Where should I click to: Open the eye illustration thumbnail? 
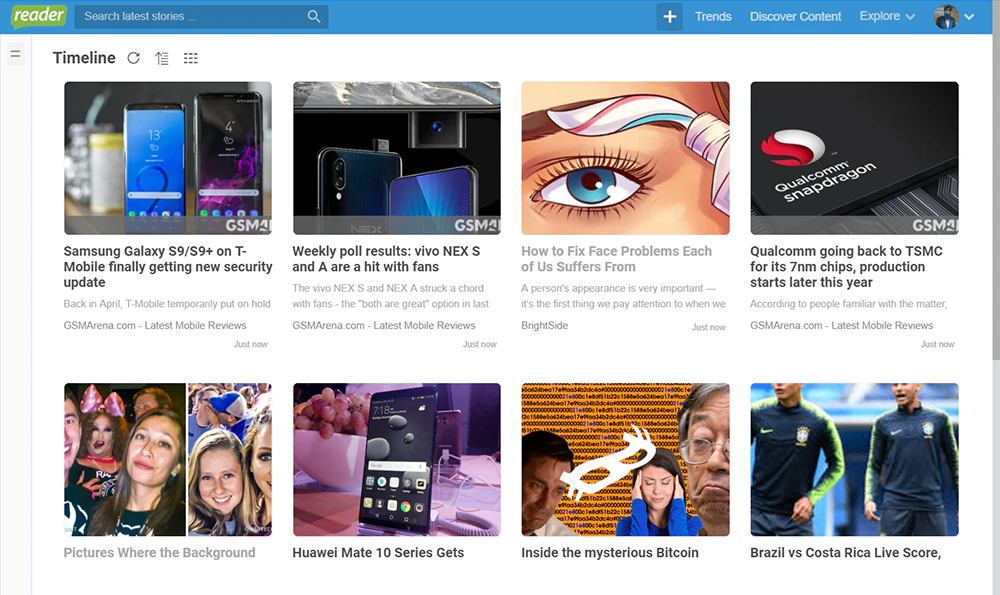pyautogui.click(x=625, y=158)
